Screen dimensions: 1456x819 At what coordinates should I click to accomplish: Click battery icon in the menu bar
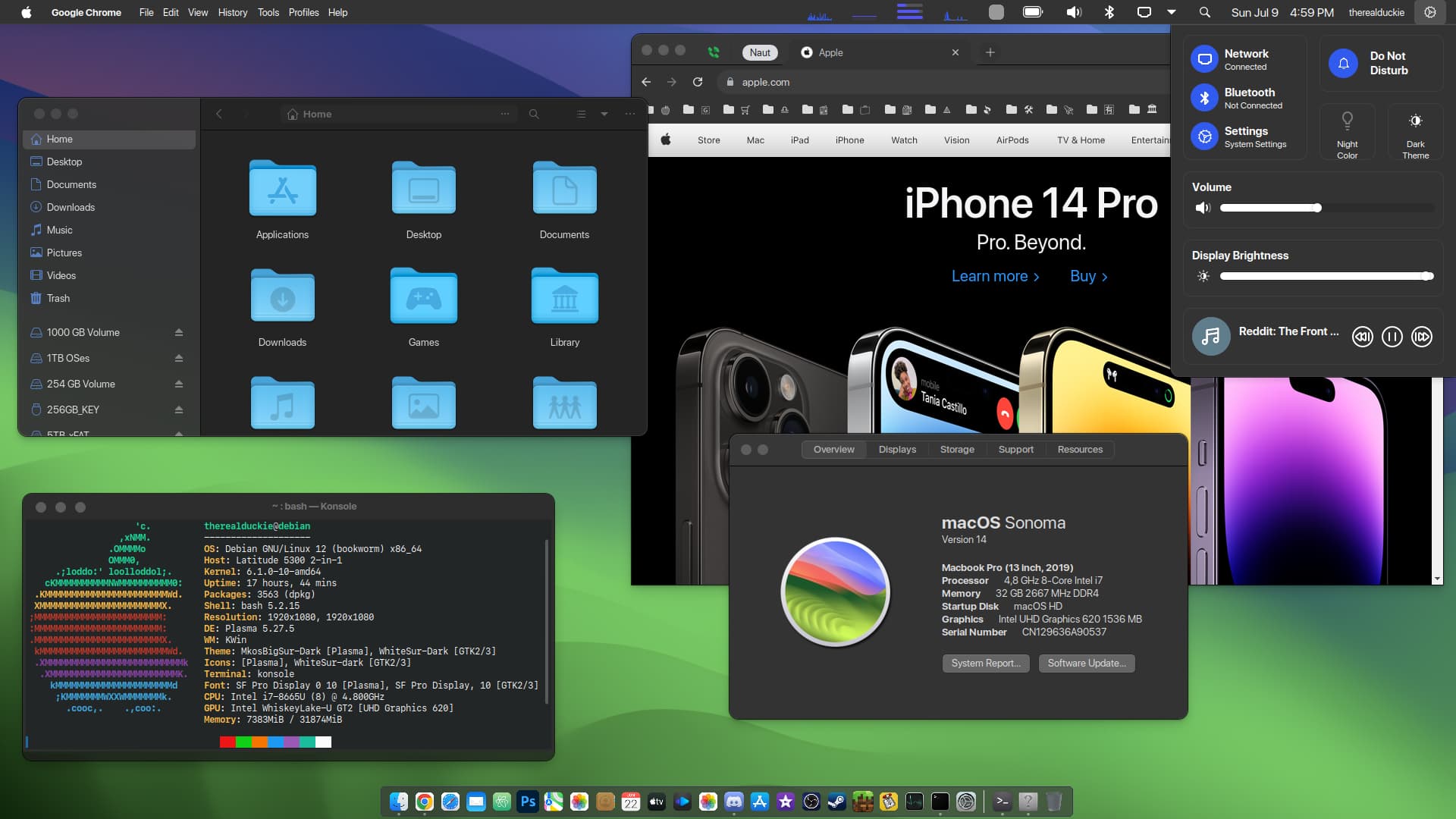pyautogui.click(x=1033, y=12)
